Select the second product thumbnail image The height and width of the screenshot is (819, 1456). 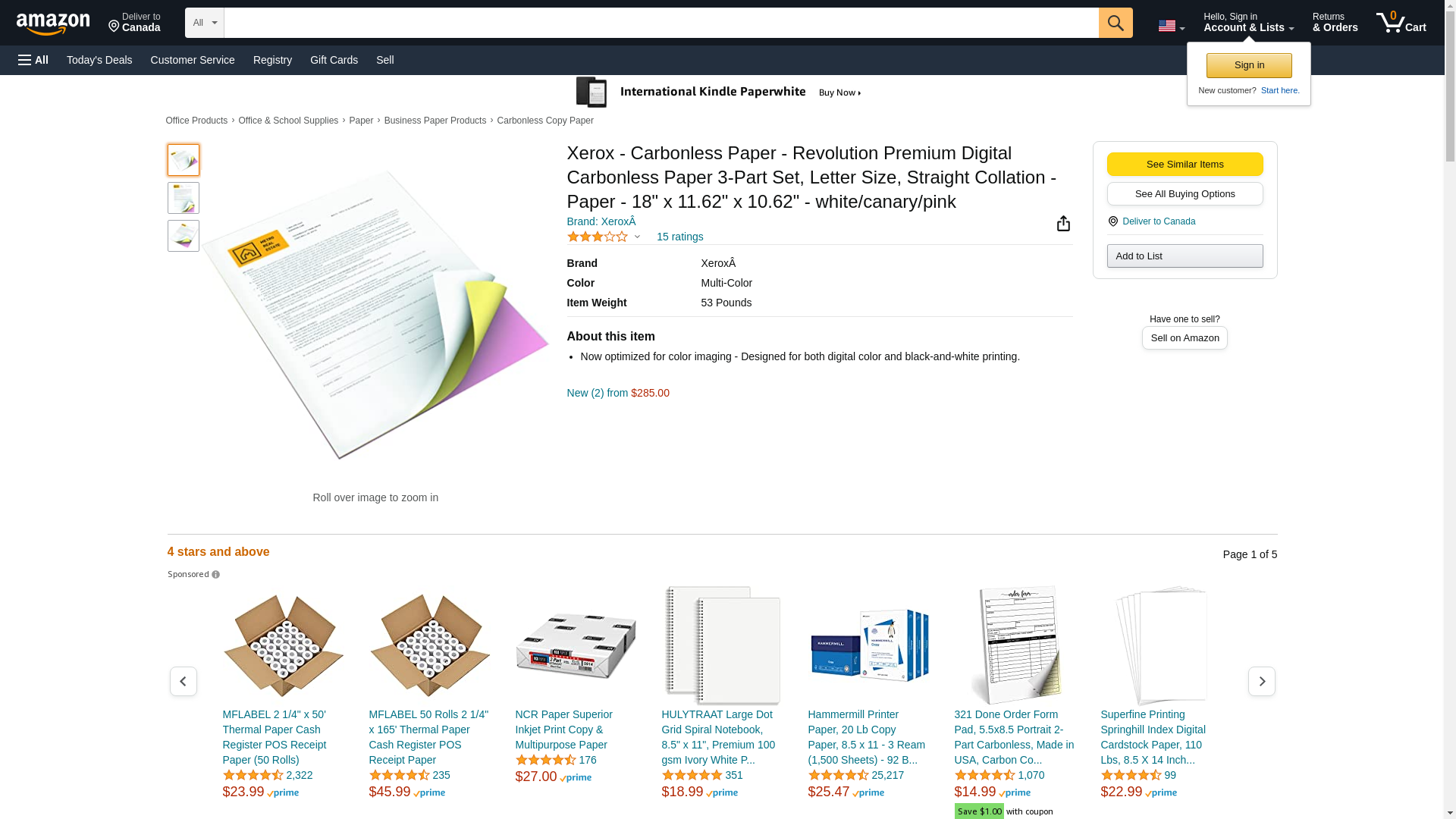184,198
